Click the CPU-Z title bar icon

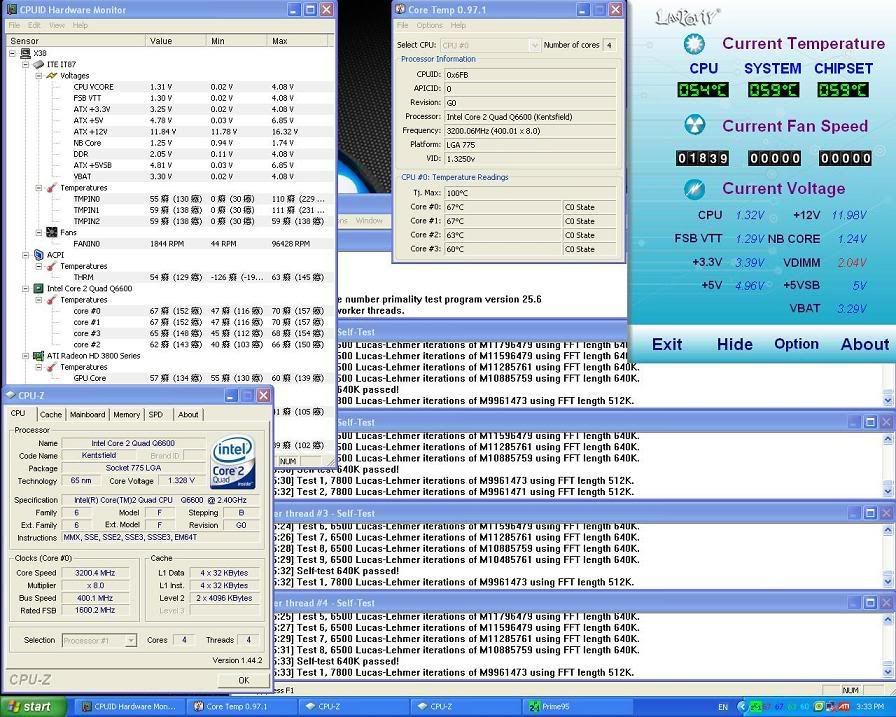[10, 395]
